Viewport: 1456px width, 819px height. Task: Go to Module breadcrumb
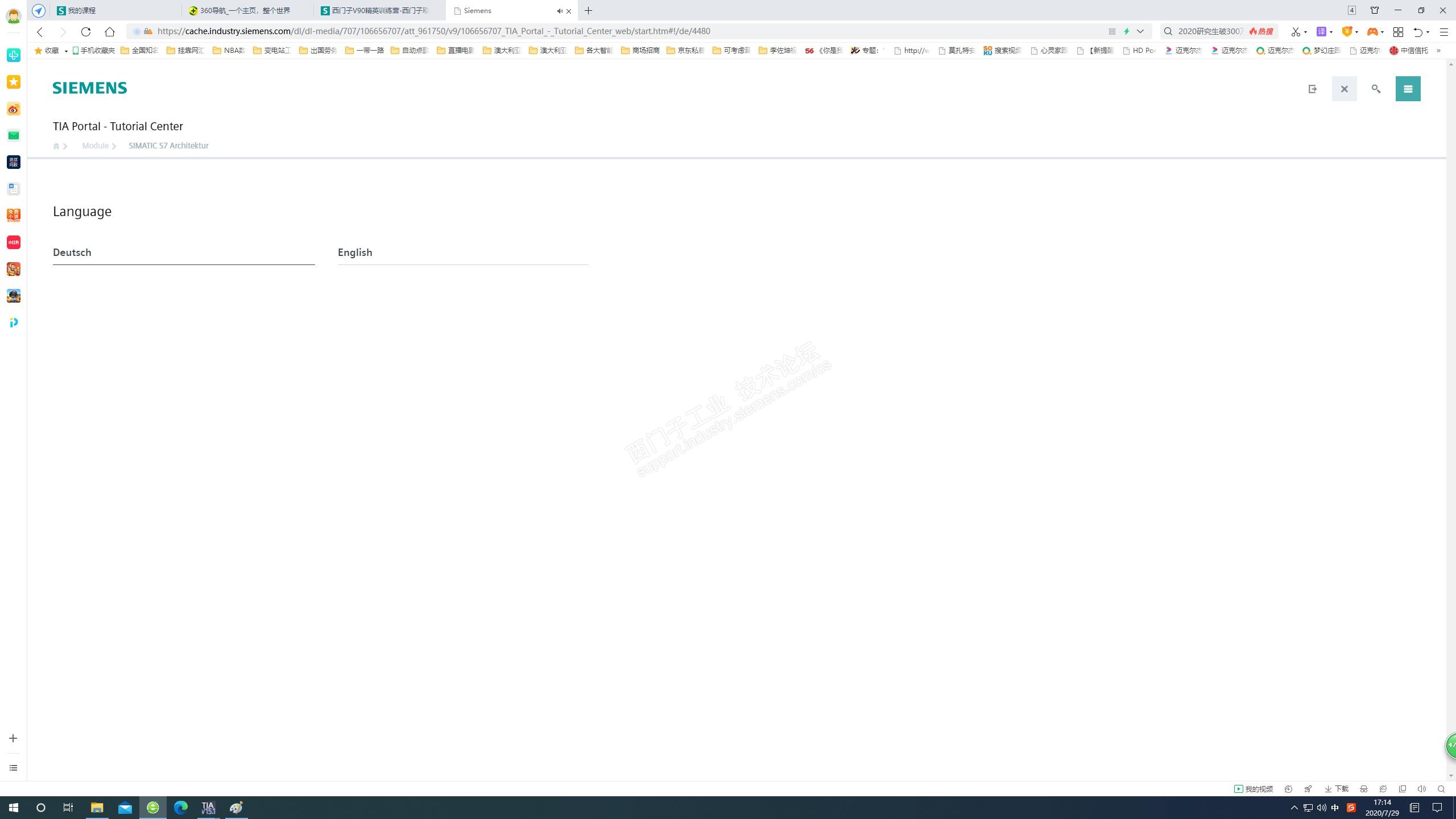(95, 146)
